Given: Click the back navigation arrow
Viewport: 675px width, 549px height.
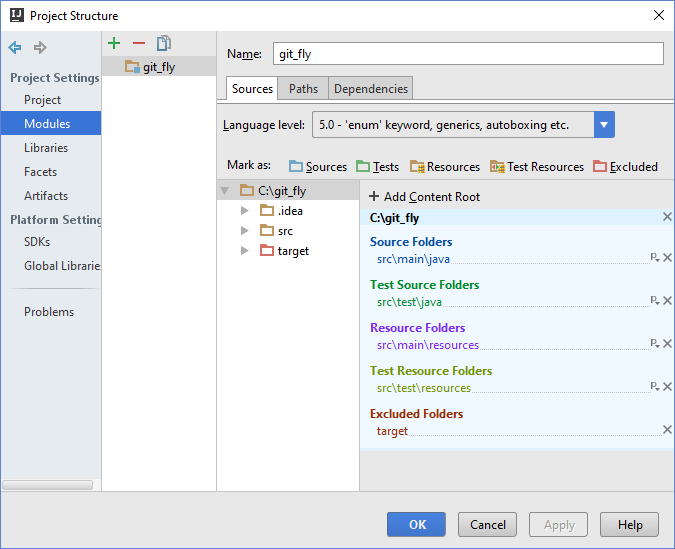Looking at the screenshot, I should pos(15,47).
